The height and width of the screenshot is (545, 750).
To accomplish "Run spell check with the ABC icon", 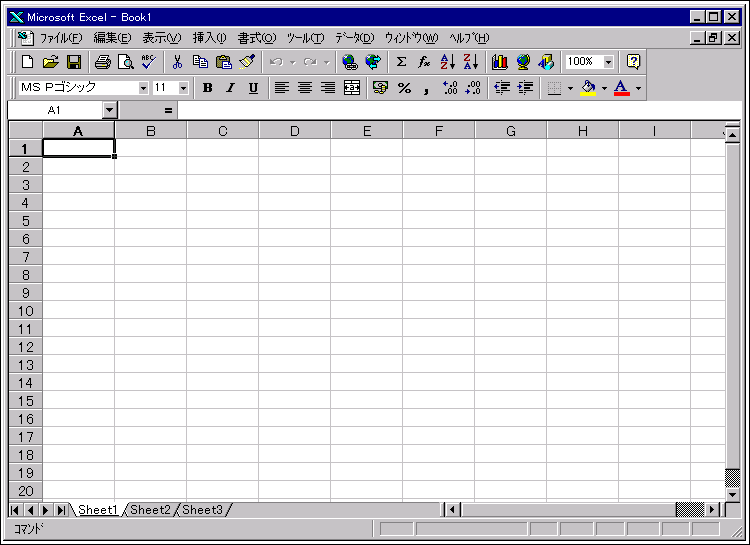I will click(149, 62).
